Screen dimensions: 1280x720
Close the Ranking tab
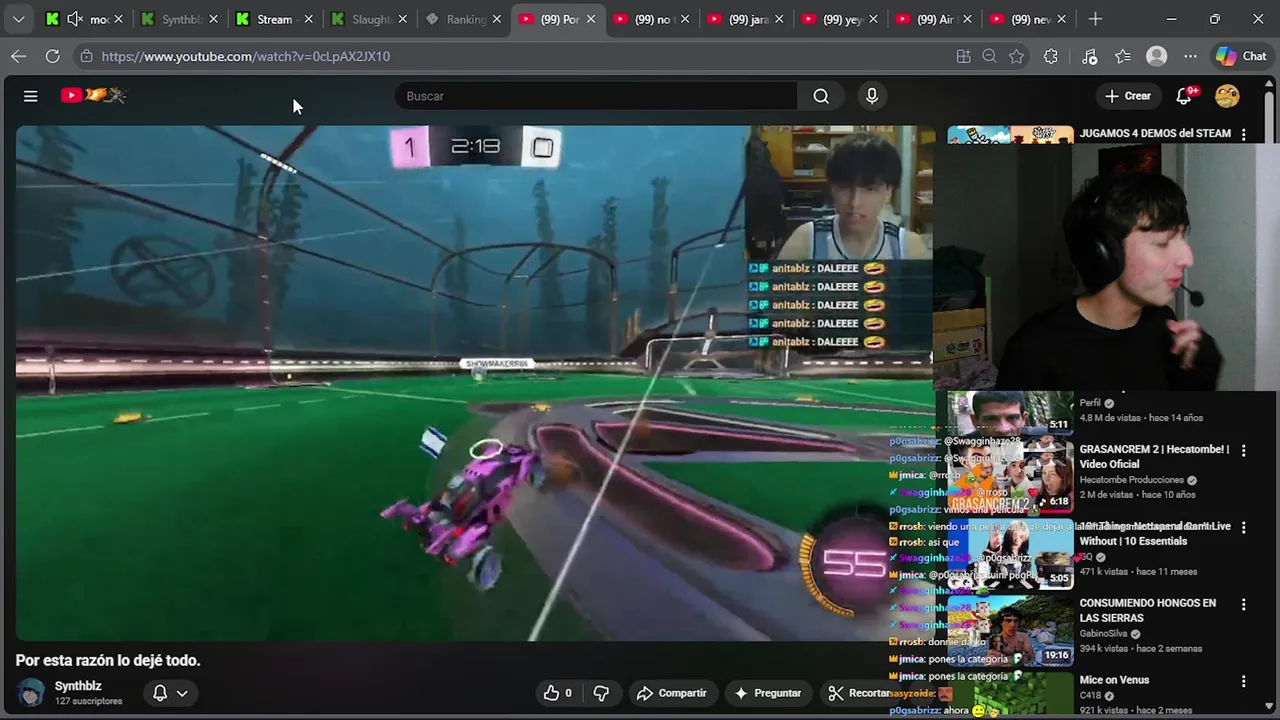(496, 19)
